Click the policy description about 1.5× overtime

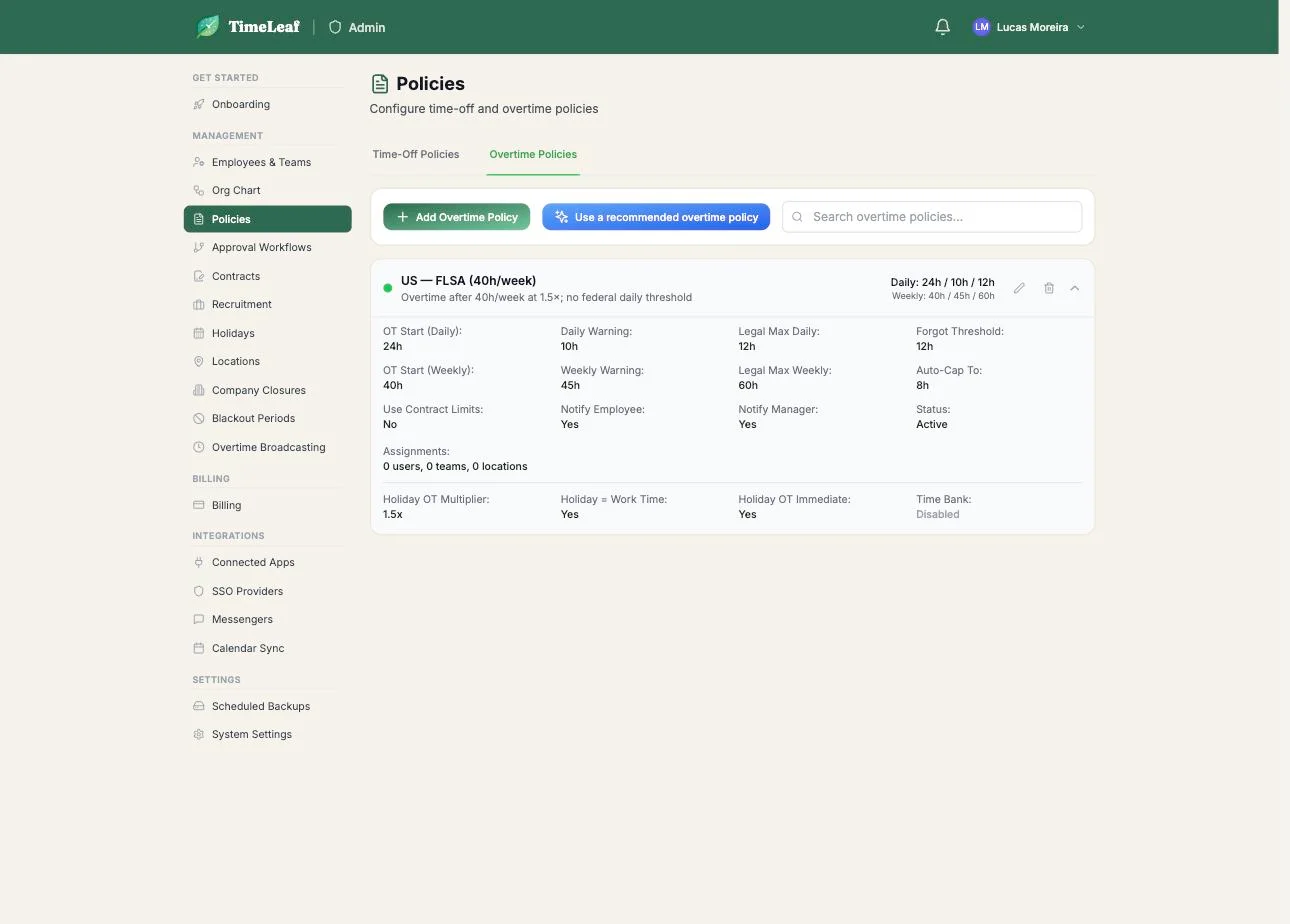546,297
